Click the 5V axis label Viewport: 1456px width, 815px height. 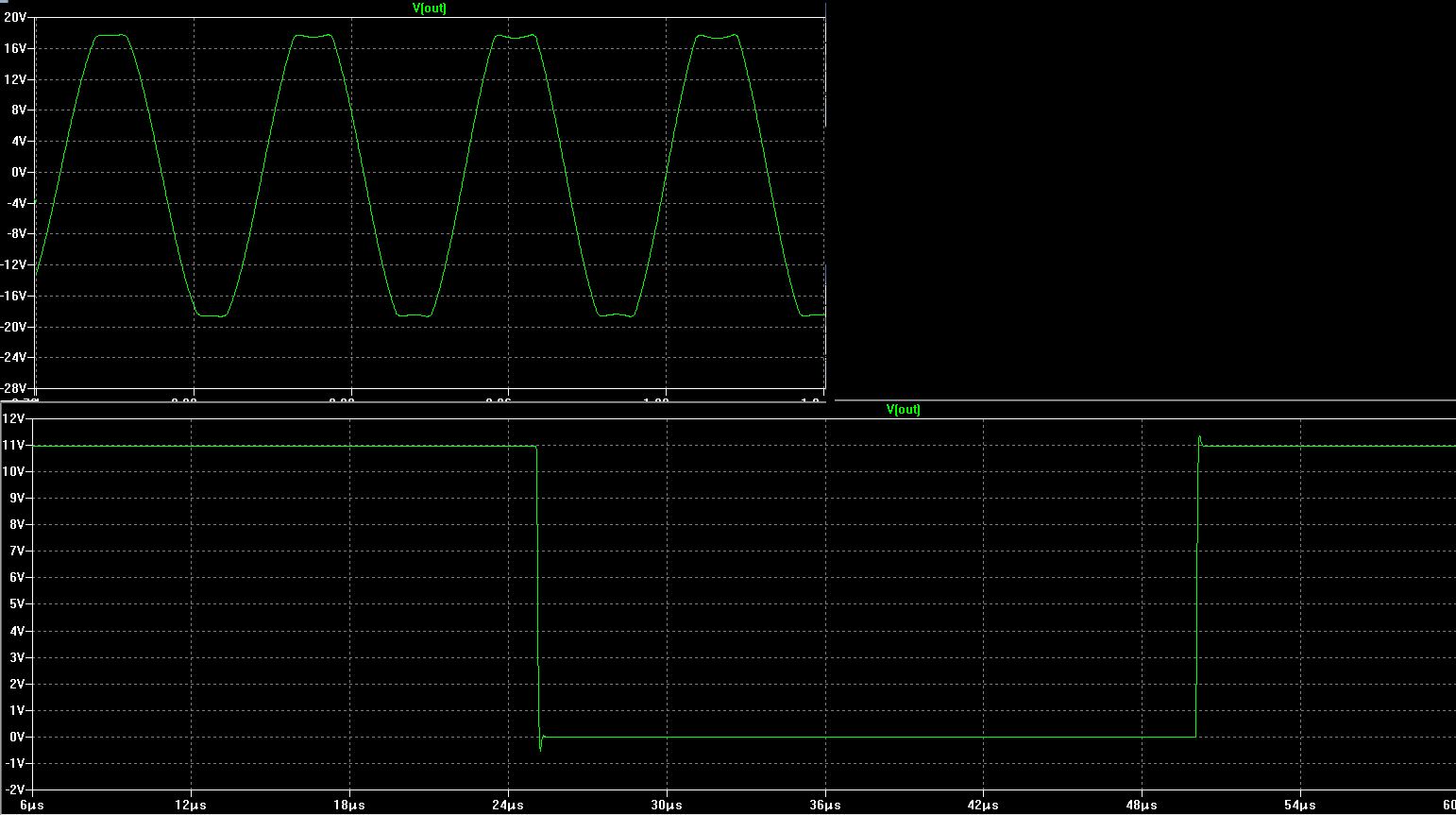click(17, 603)
